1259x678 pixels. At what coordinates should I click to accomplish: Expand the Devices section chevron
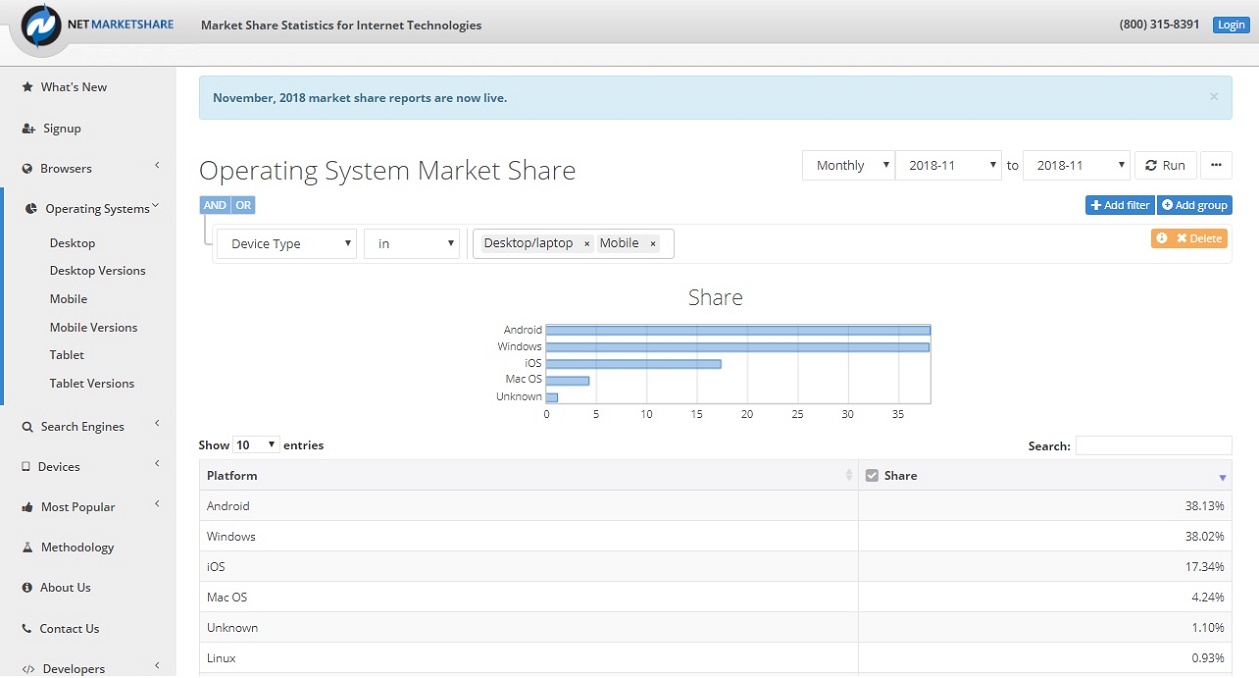pyautogui.click(x=157, y=464)
